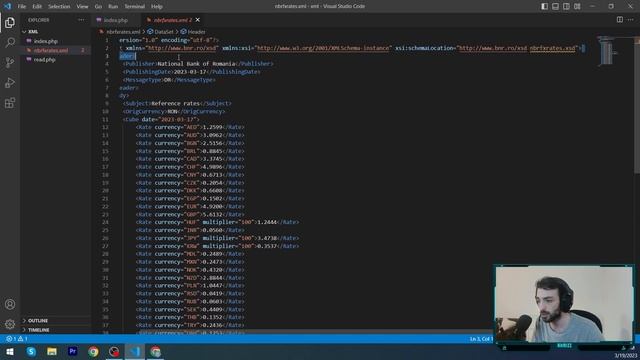Open the Run menu

[113, 6]
